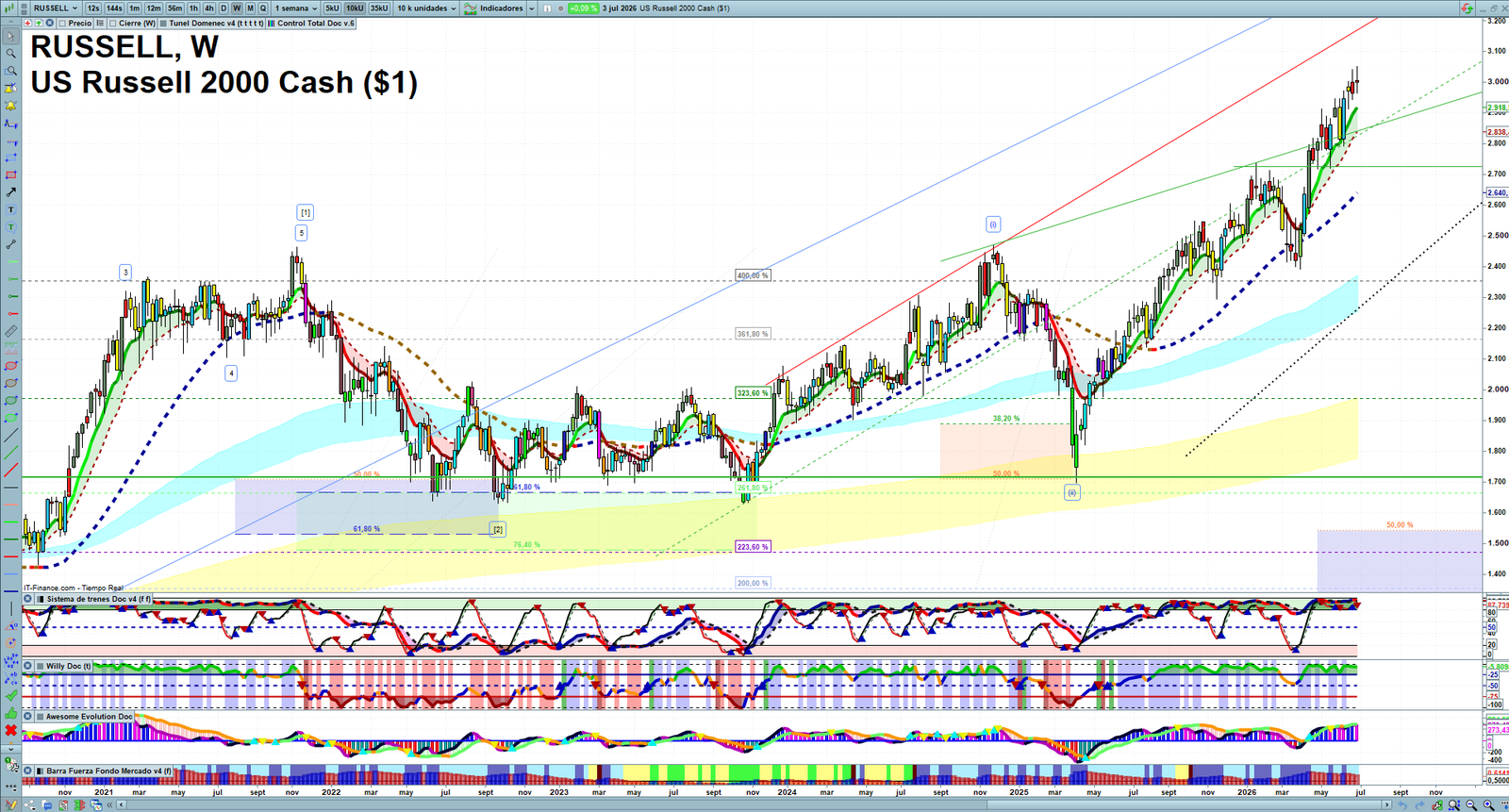
Task: Click the 35kU units button
Action: [x=379, y=8]
